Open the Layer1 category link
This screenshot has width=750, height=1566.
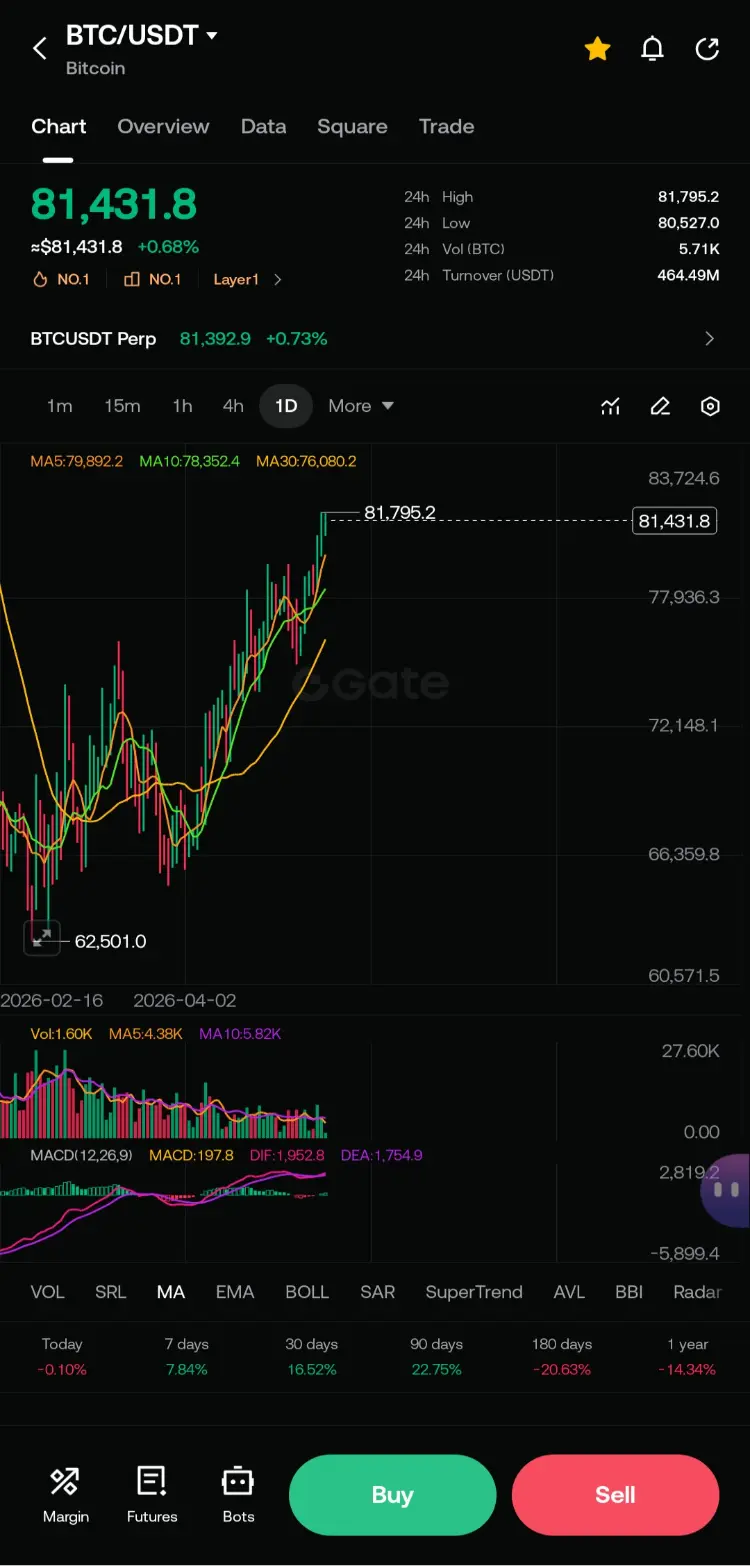point(236,280)
